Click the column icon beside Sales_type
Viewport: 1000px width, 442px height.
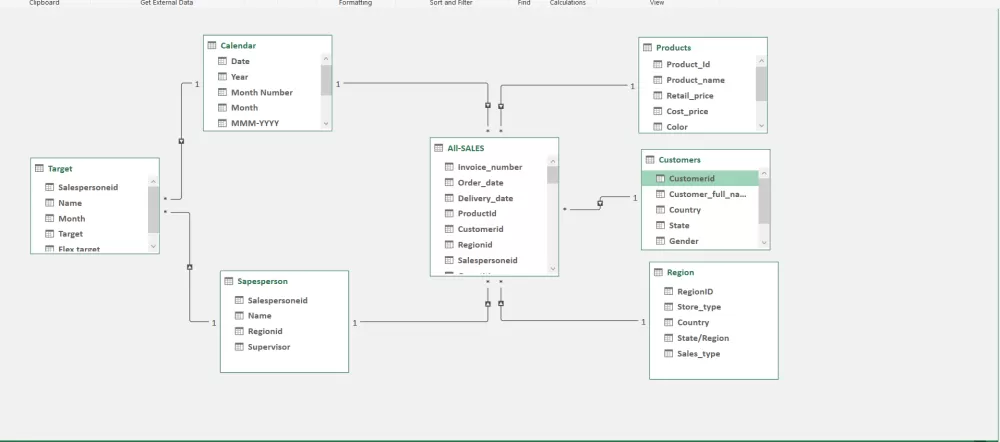point(668,354)
